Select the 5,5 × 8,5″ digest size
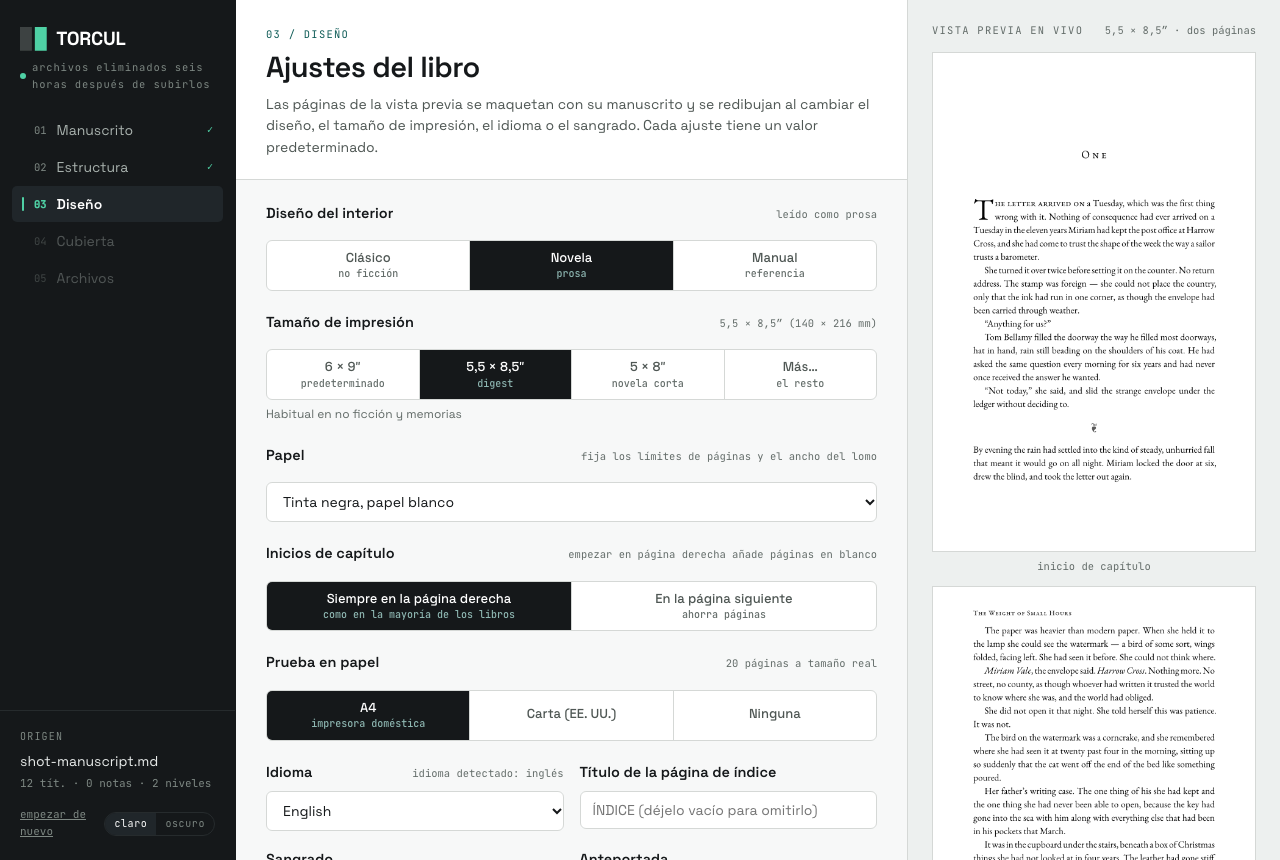 click(495, 374)
